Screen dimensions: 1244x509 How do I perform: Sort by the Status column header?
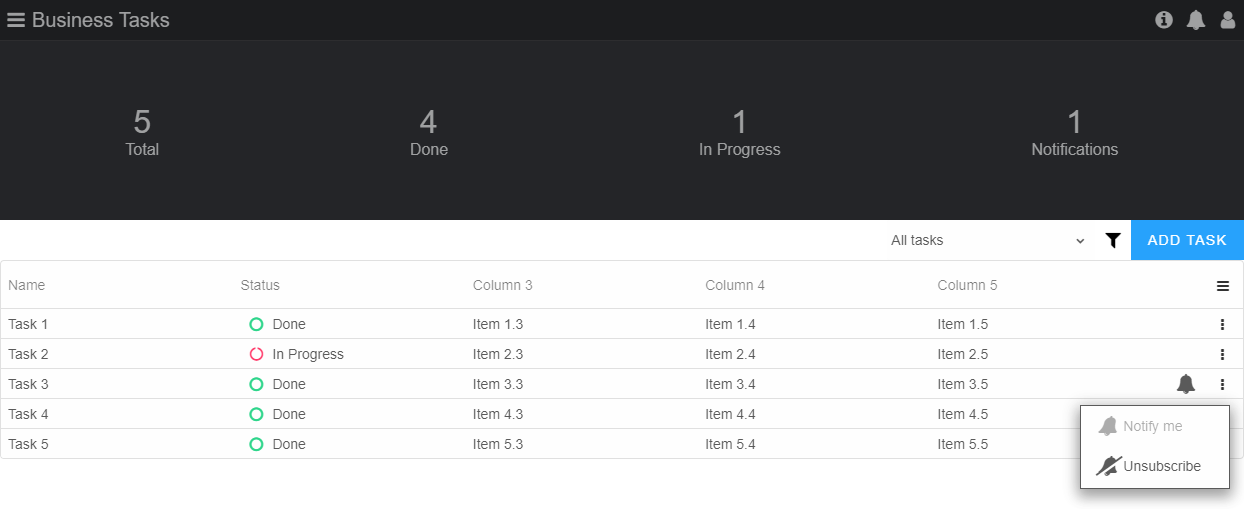coord(260,285)
